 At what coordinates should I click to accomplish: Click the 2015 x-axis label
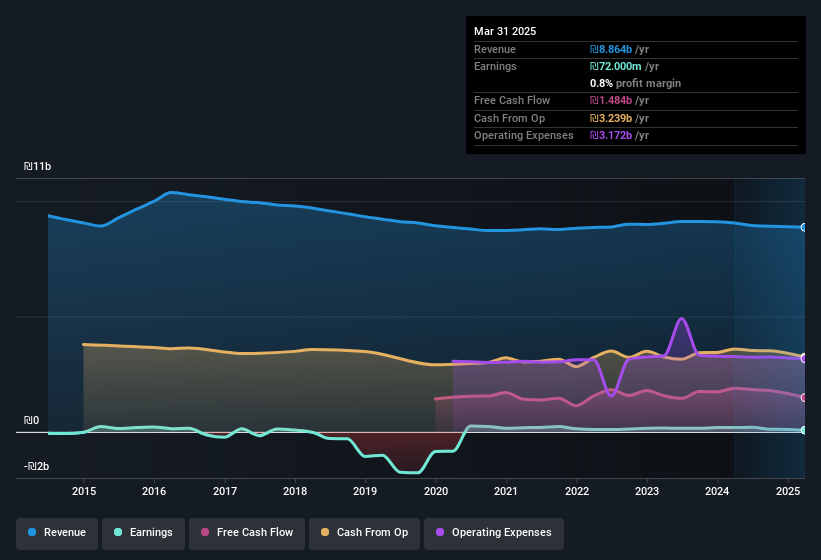coord(84,491)
